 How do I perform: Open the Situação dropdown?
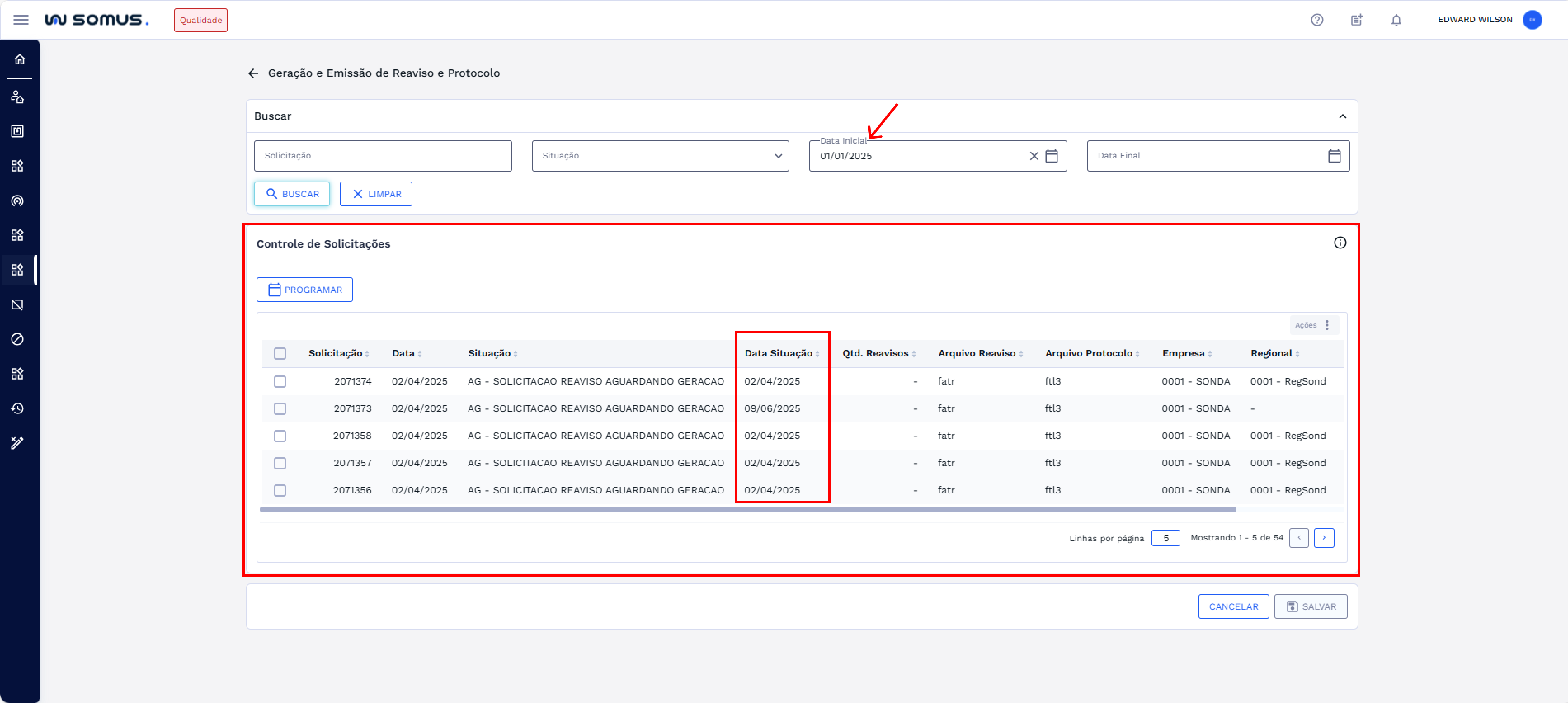pyautogui.click(x=660, y=156)
